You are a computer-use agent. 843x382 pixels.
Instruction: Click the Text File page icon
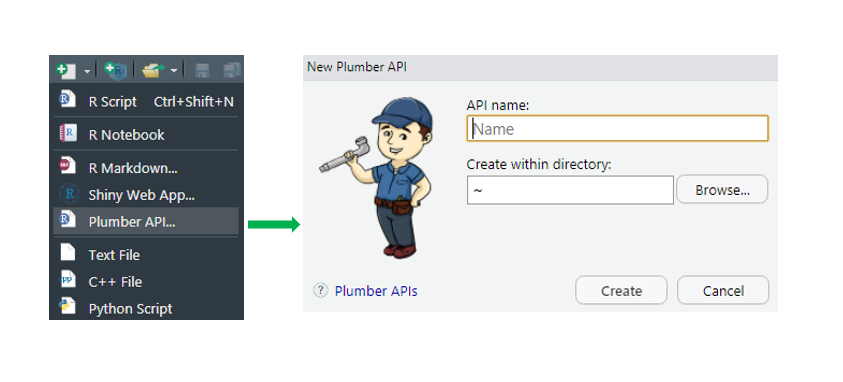coord(68,253)
